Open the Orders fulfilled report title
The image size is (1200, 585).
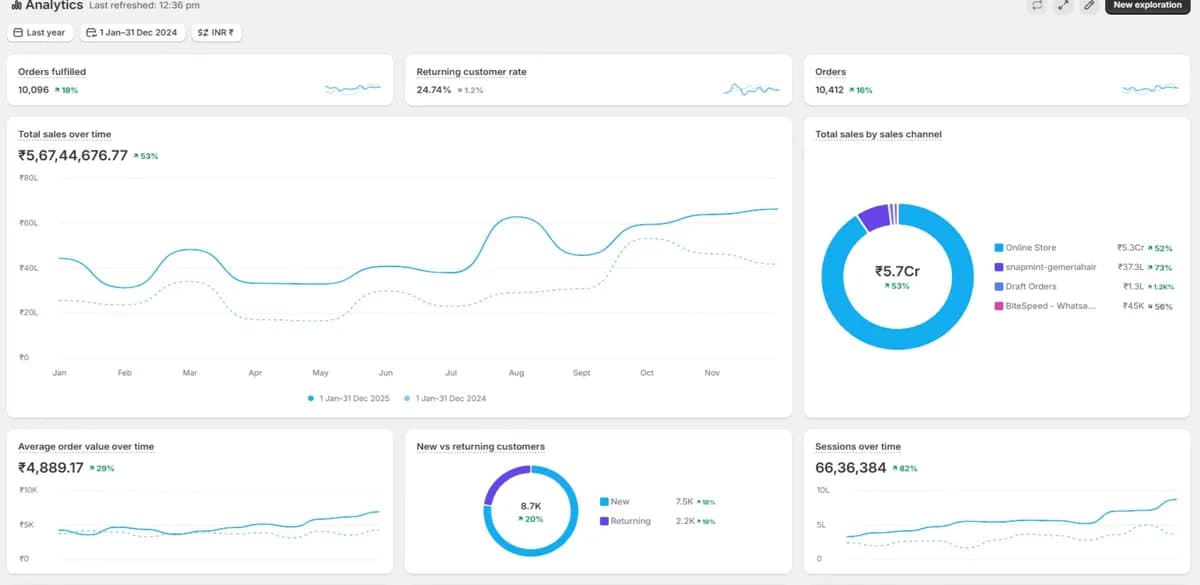tap(52, 72)
